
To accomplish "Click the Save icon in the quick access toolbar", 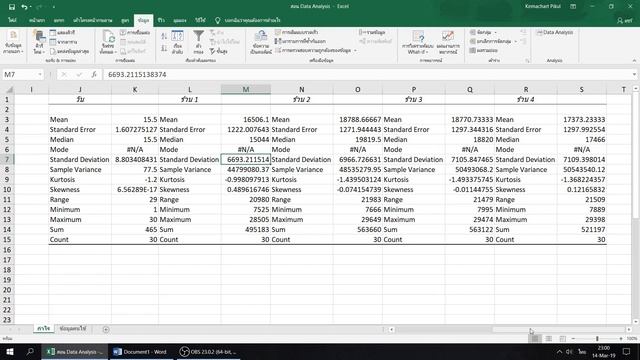I will tap(12, 7).
